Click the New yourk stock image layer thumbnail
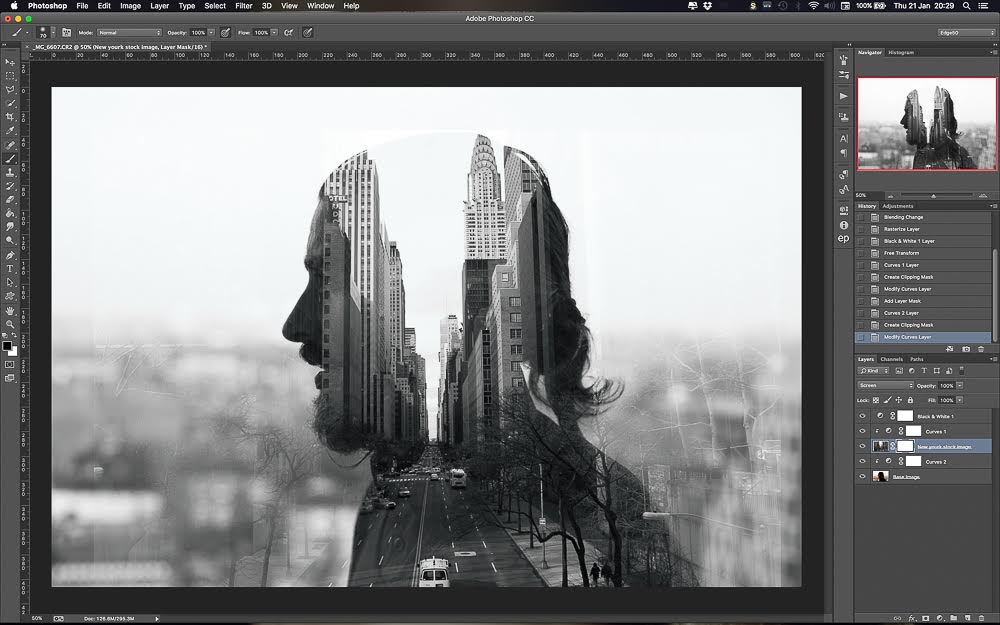 coord(880,446)
